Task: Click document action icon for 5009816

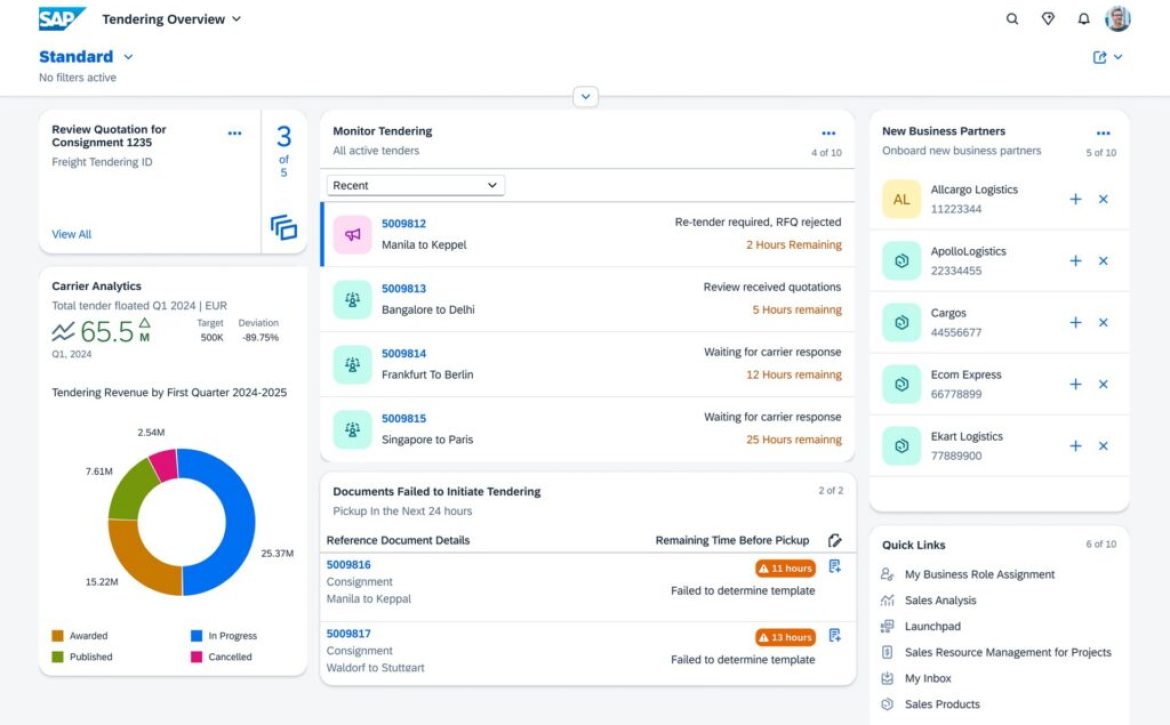Action: pyautogui.click(x=835, y=567)
